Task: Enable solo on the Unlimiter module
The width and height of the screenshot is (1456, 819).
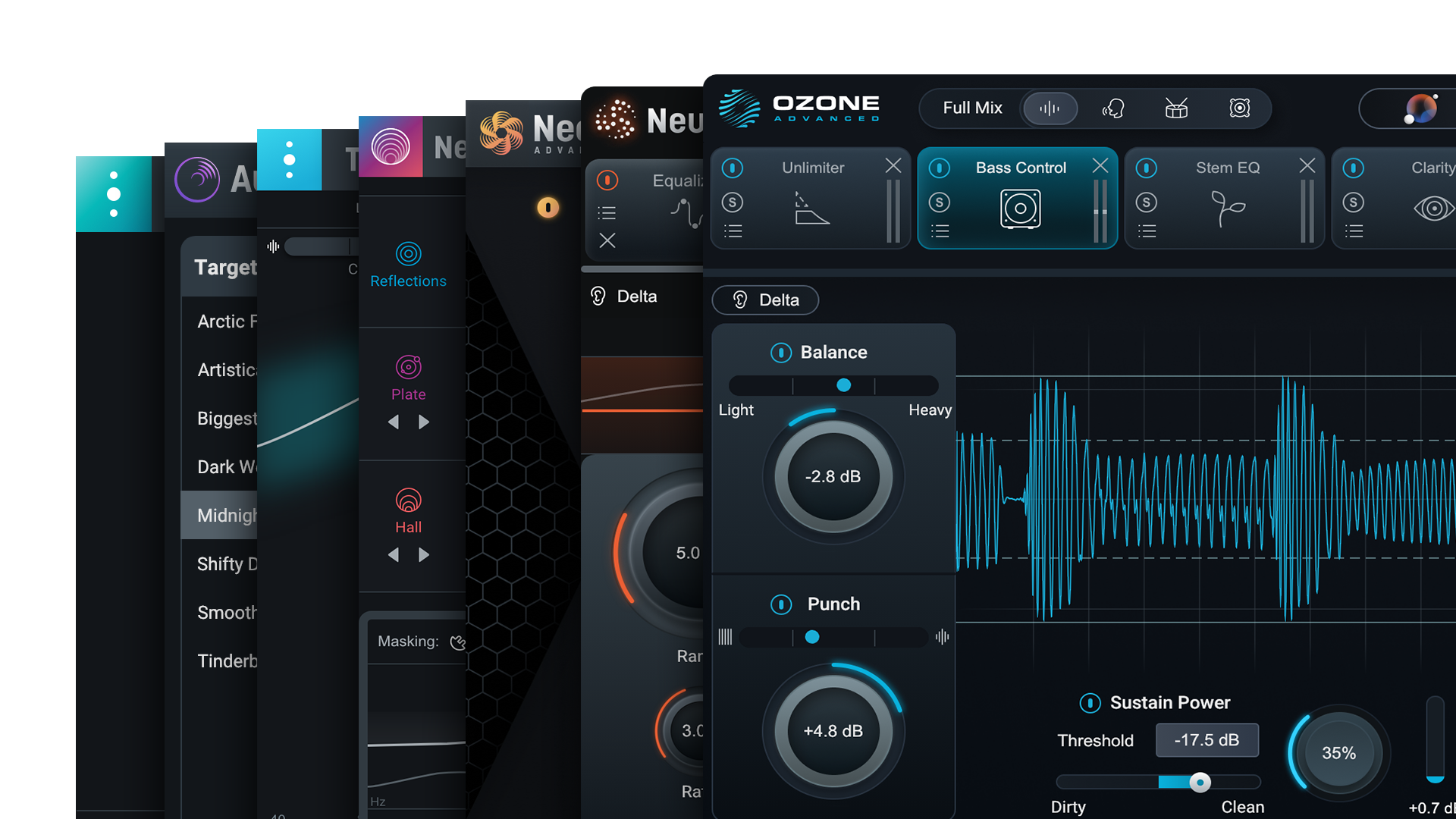Action: (x=733, y=202)
